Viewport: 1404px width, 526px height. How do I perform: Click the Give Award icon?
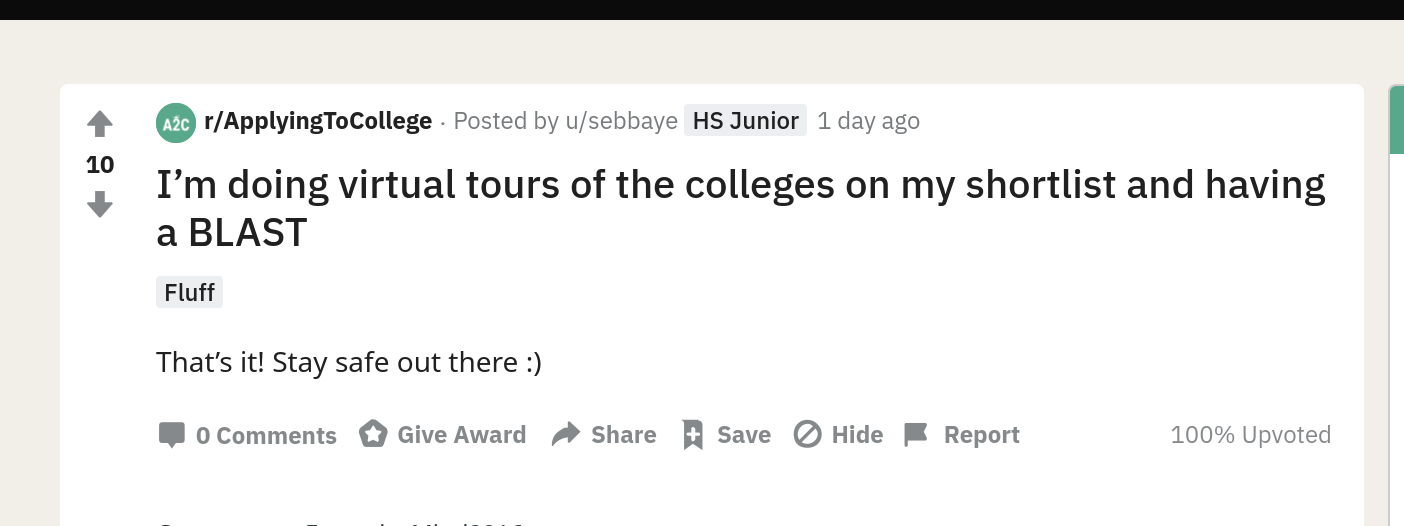(373, 434)
